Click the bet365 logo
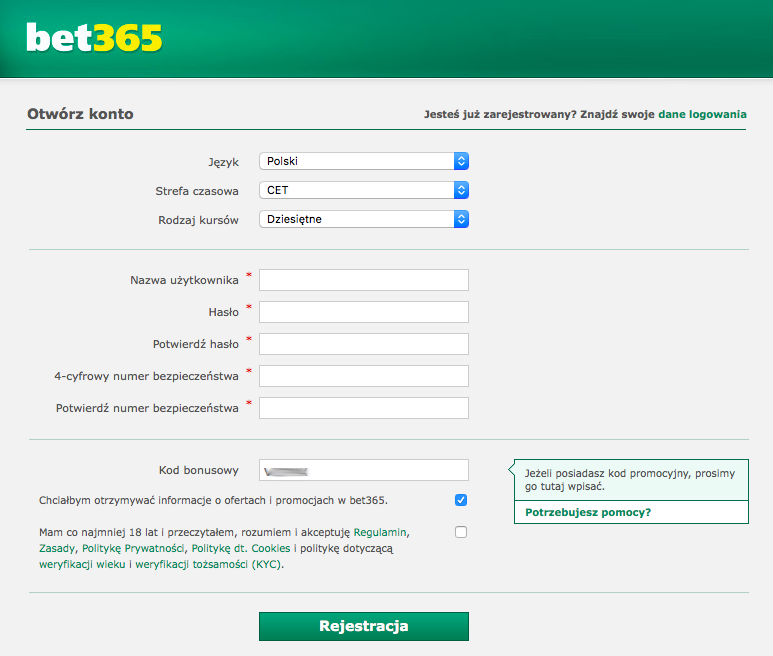Image resolution: width=773 pixels, height=656 pixels. pyautogui.click(x=94, y=37)
